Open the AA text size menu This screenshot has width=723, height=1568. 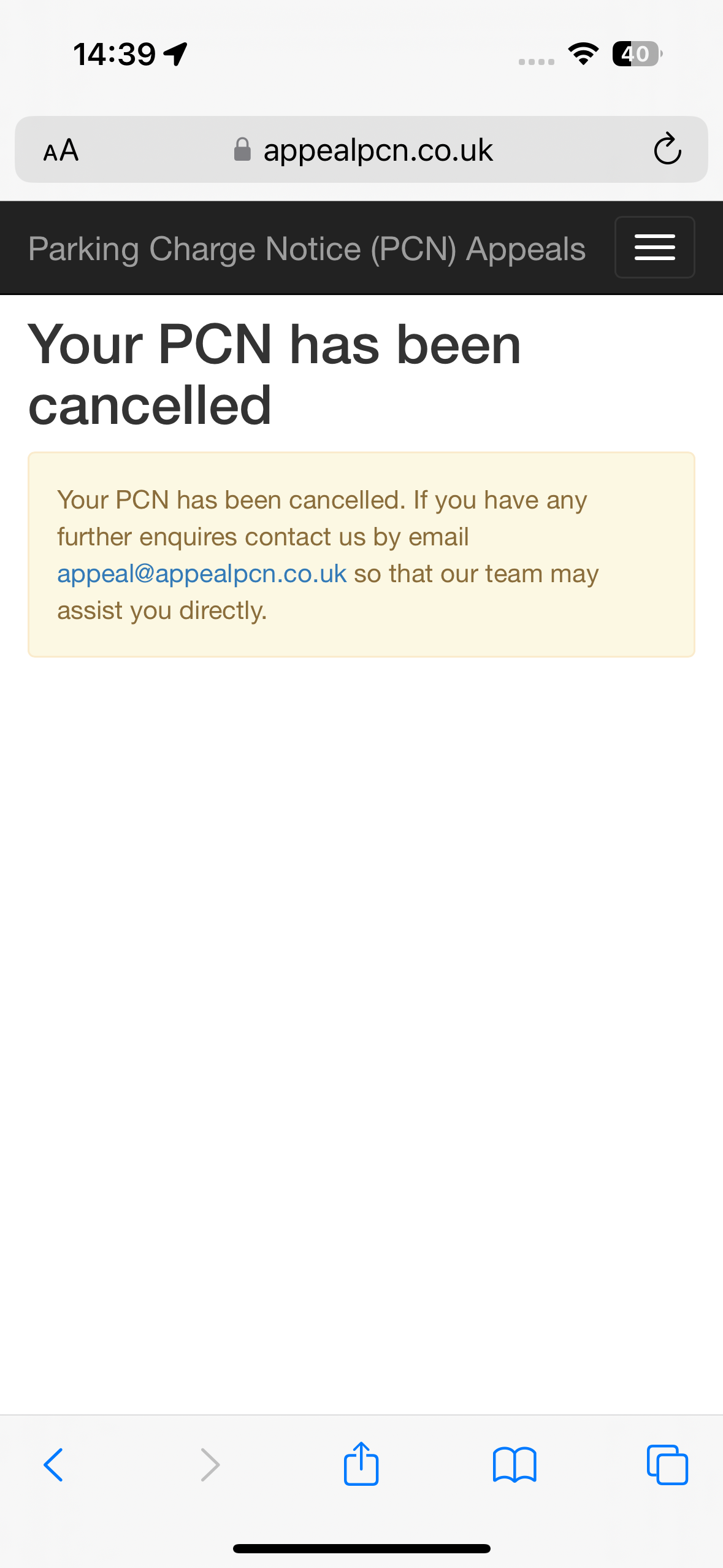click(x=61, y=150)
